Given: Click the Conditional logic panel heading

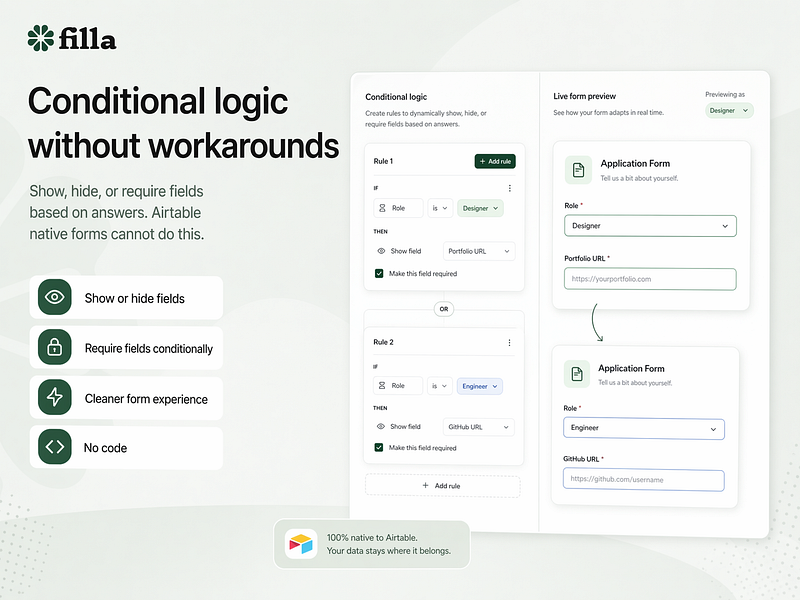Looking at the screenshot, I should (396, 97).
